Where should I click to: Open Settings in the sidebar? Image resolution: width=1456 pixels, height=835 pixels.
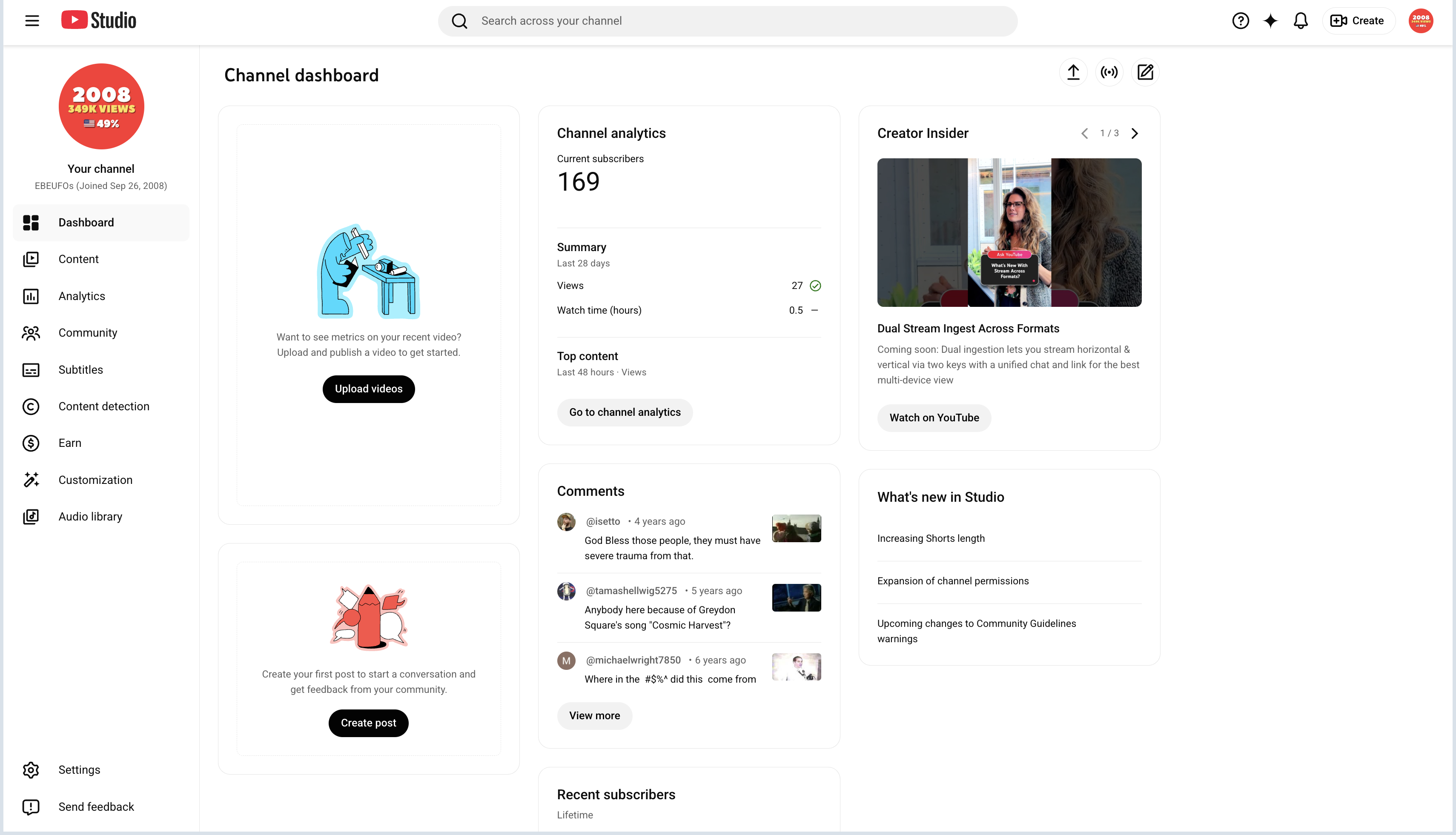(101, 769)
